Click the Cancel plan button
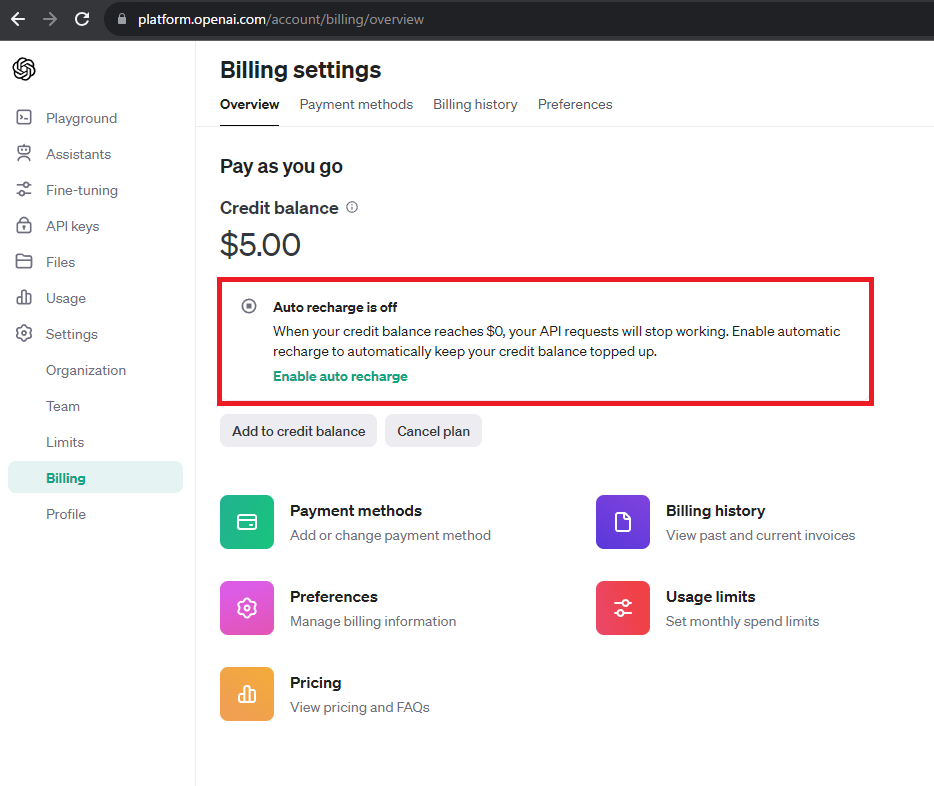Image resolution: width=934 pixels, height=786 pixels. [x=433, y=431]
